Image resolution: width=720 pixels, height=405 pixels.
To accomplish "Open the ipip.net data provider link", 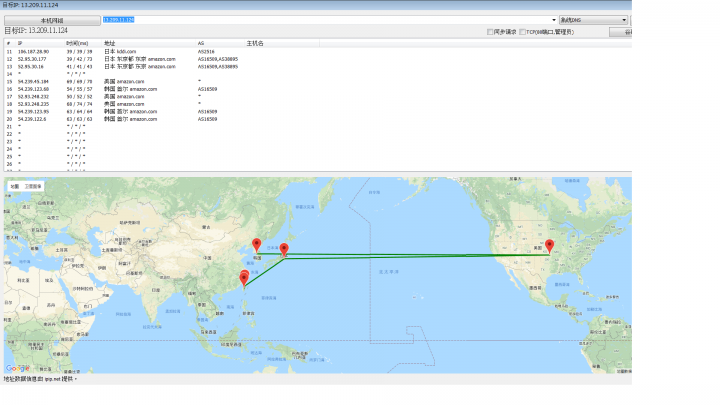I will point(52,379).
